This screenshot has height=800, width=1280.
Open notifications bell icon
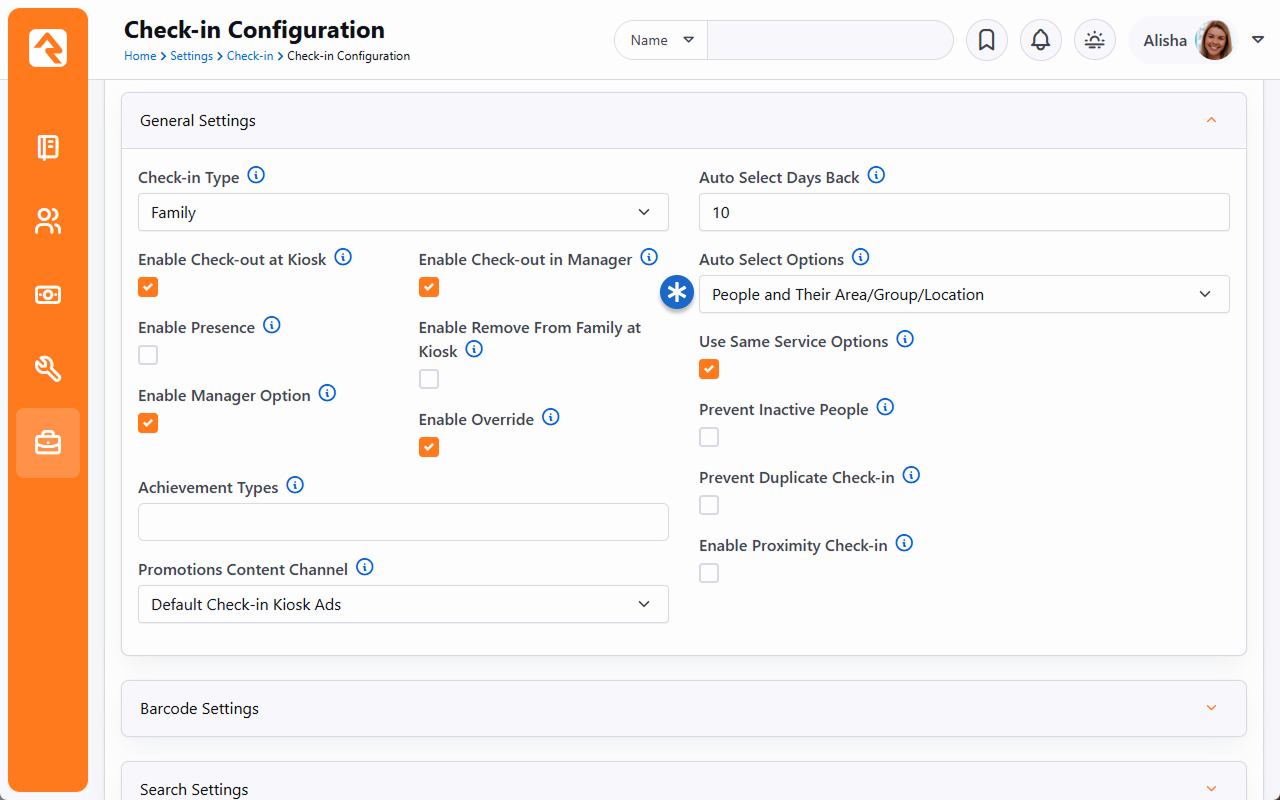(x=1040, y=40)
